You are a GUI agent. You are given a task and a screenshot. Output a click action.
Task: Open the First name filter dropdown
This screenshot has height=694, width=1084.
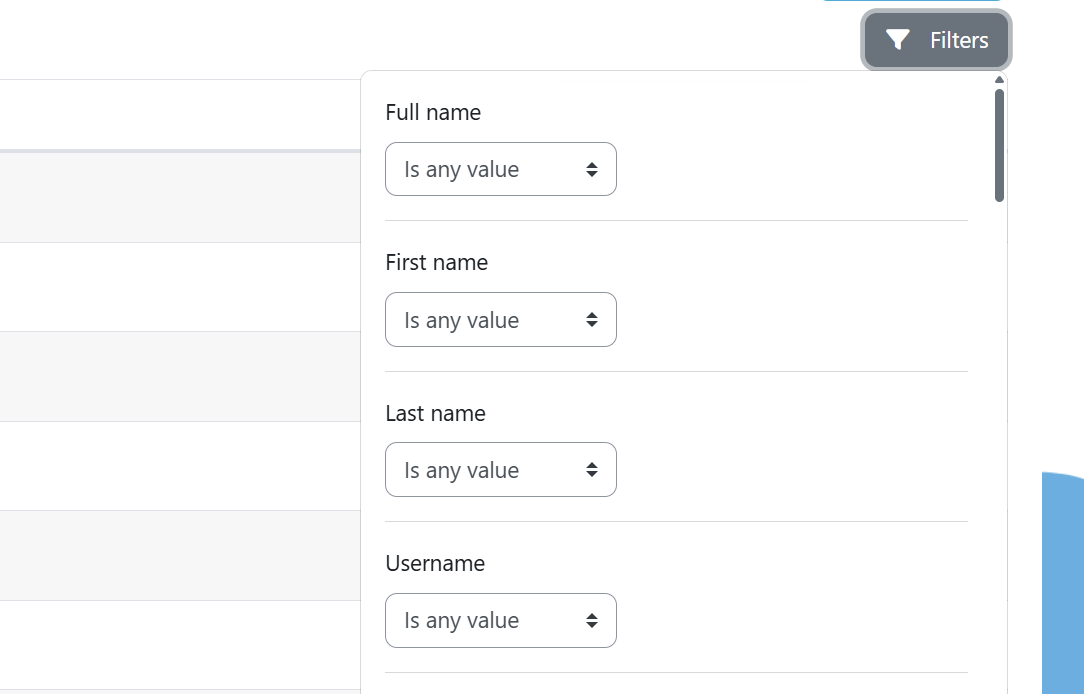[501, 319]
